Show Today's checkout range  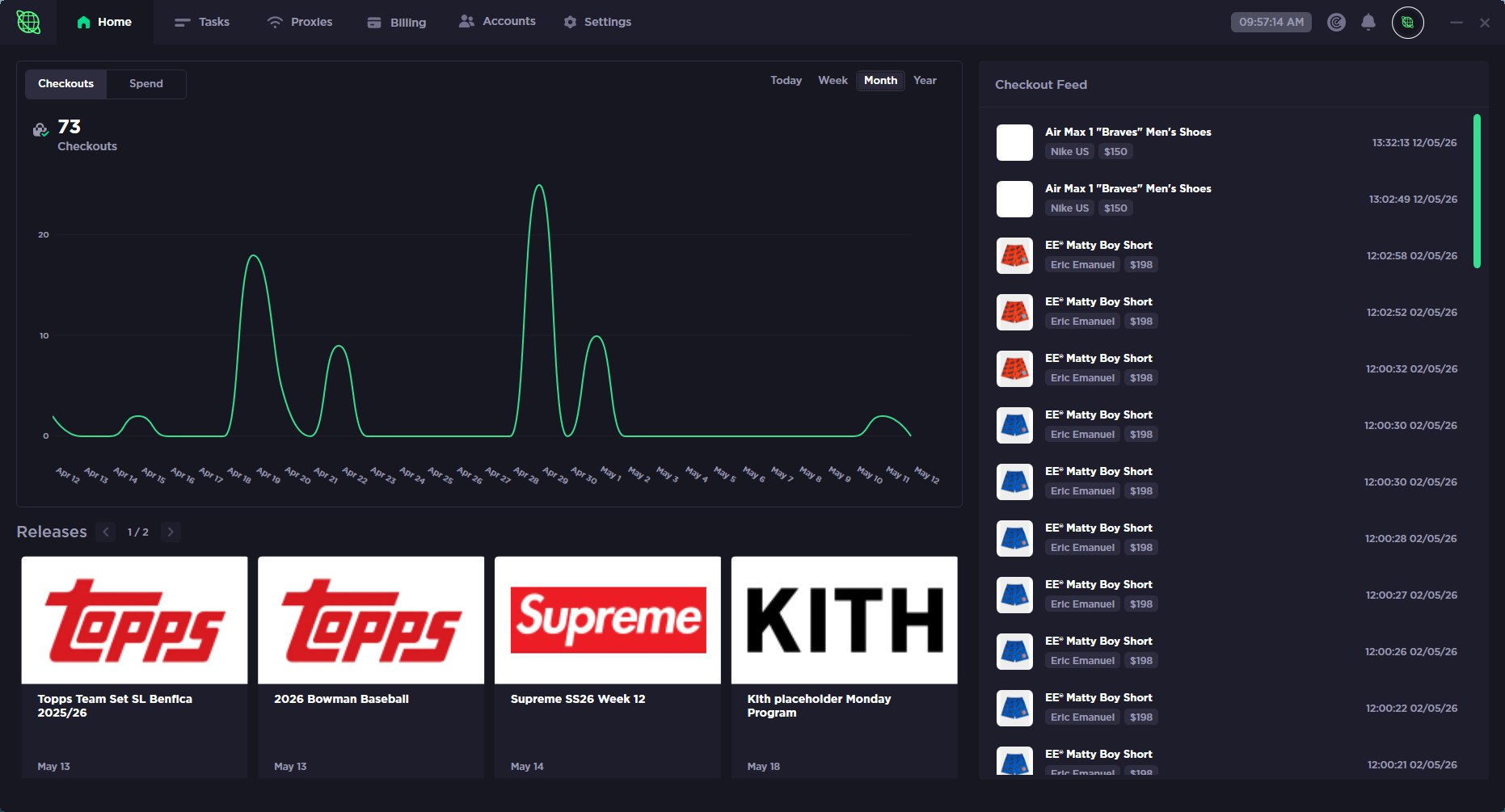click(x=786, y=81)
